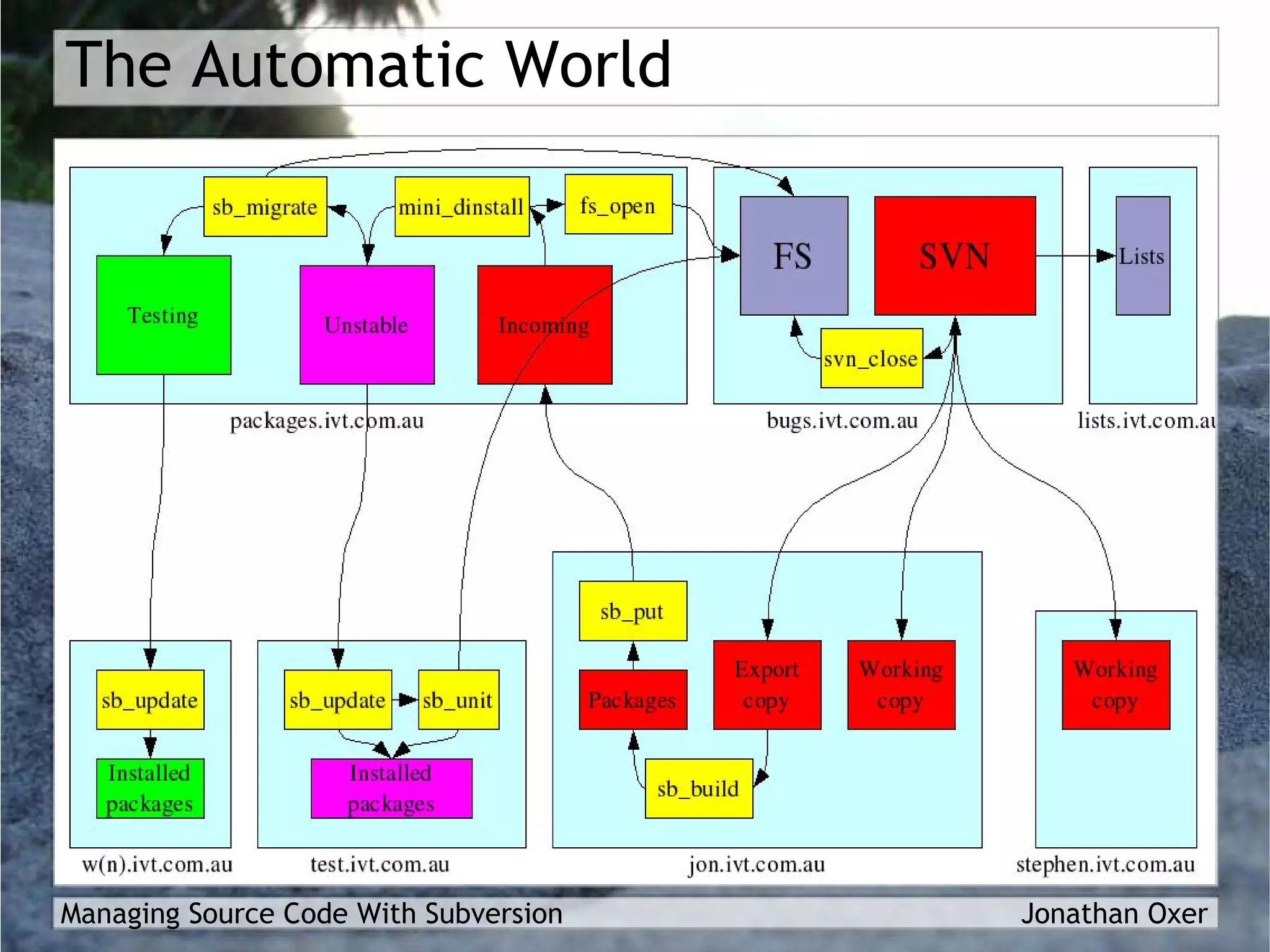Select the green Testing box
This screenshot has height=952, width=1270.
[x=164, y=315]
